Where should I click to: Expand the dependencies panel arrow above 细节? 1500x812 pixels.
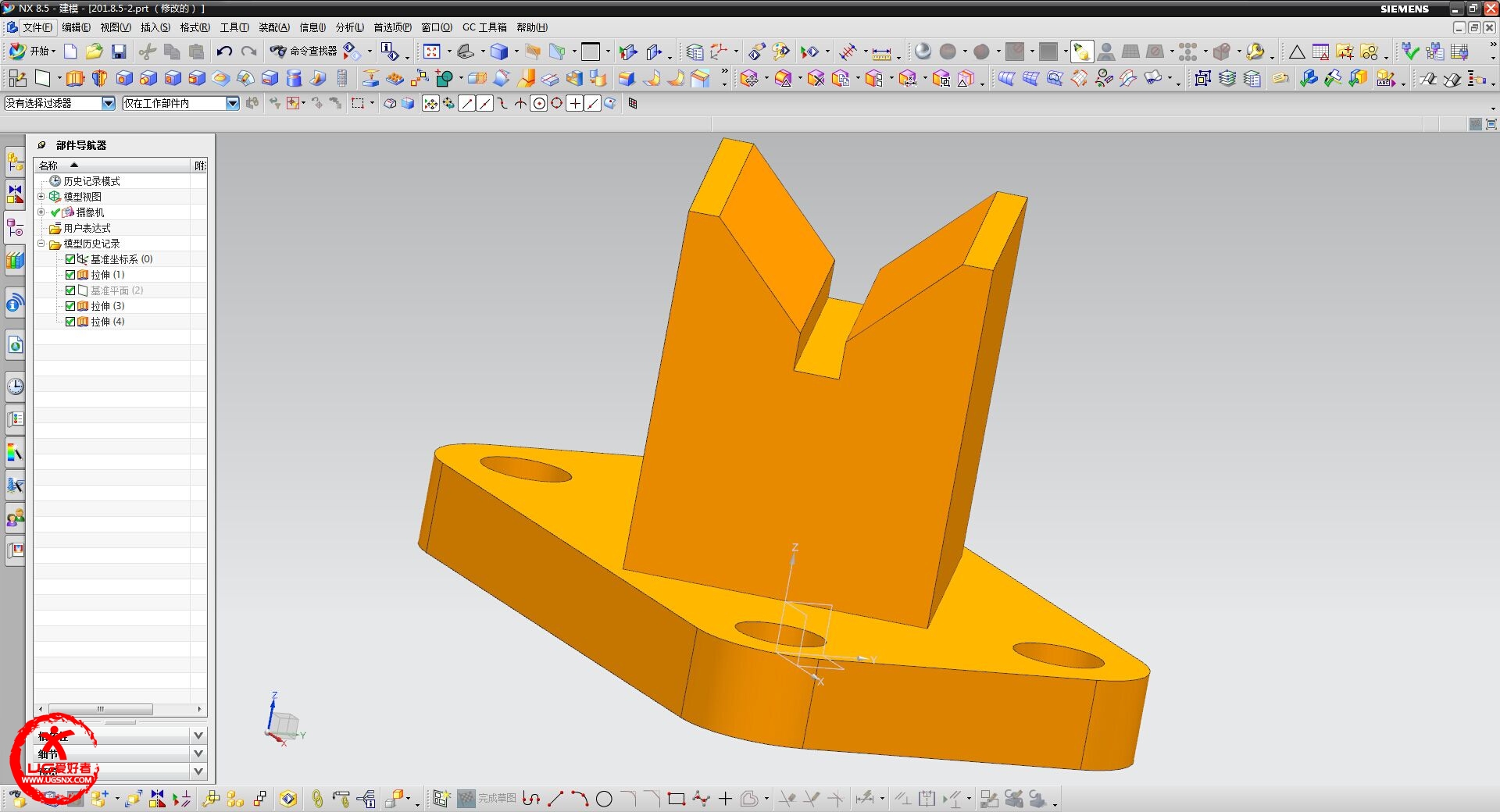click(198, 735)
